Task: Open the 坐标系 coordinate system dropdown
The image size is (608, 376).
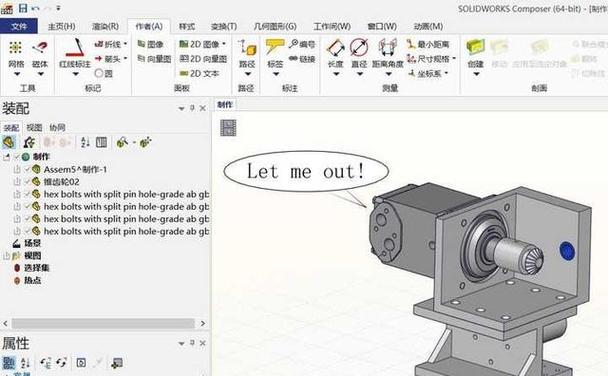Action: 446,73
